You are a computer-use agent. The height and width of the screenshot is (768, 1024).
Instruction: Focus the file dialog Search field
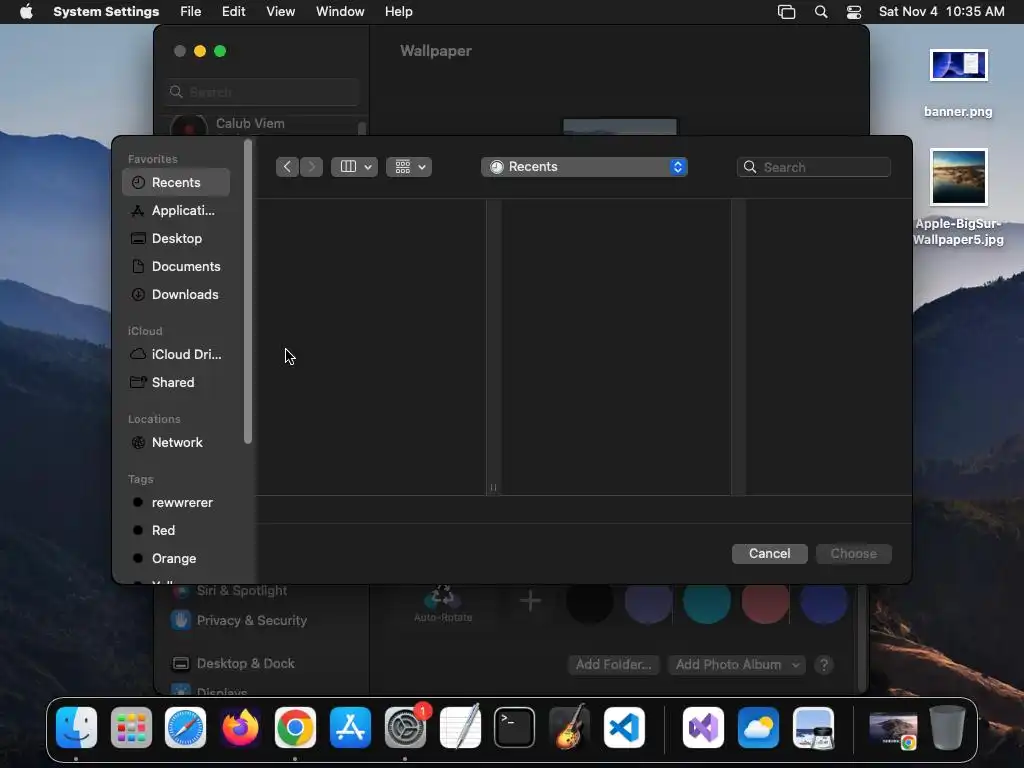(x=814, y=167)
